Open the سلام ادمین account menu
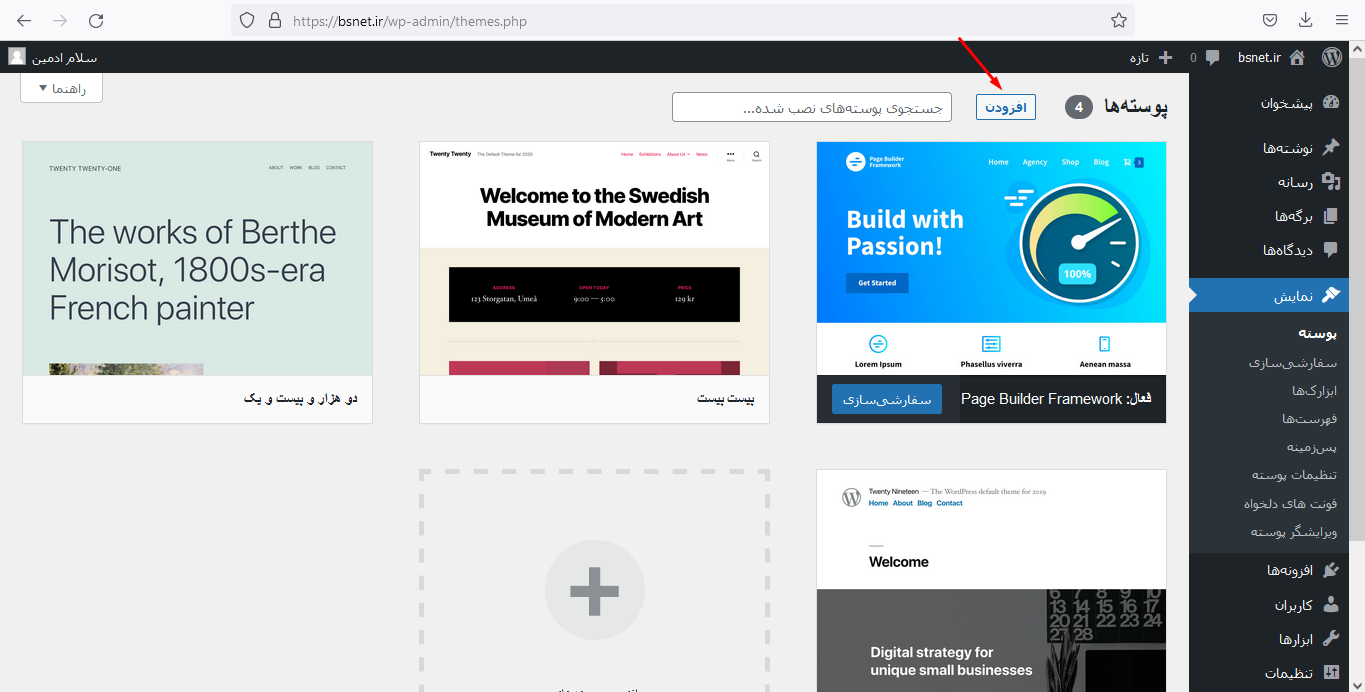 coord(54,57)
